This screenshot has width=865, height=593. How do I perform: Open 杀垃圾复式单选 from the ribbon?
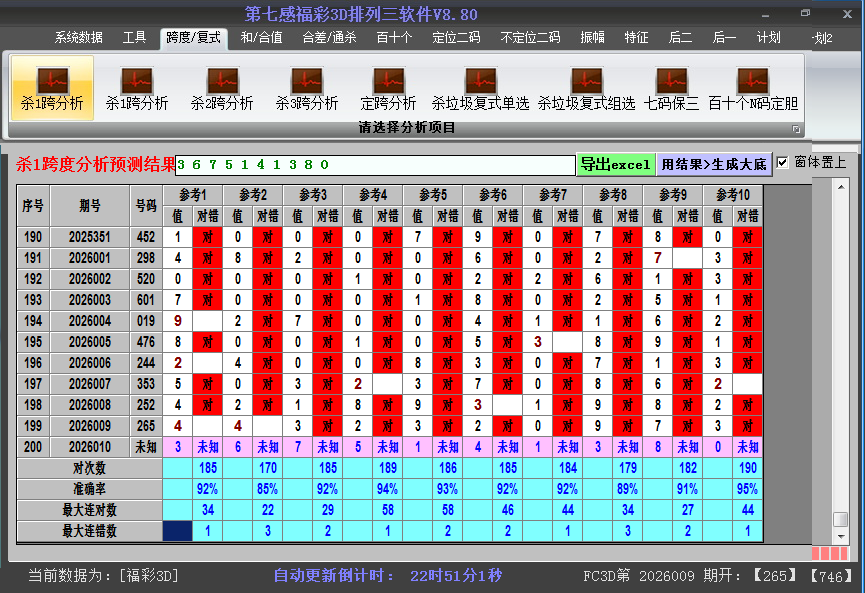[x=480, y=88]
